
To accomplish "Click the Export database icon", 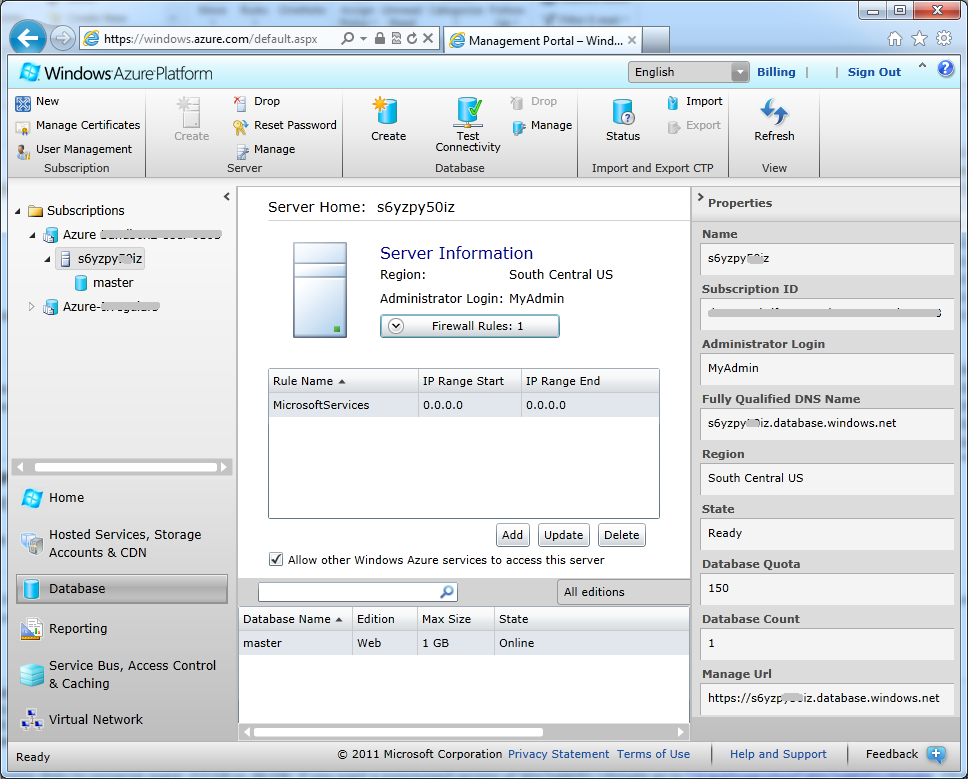I will tap(673, 127).
